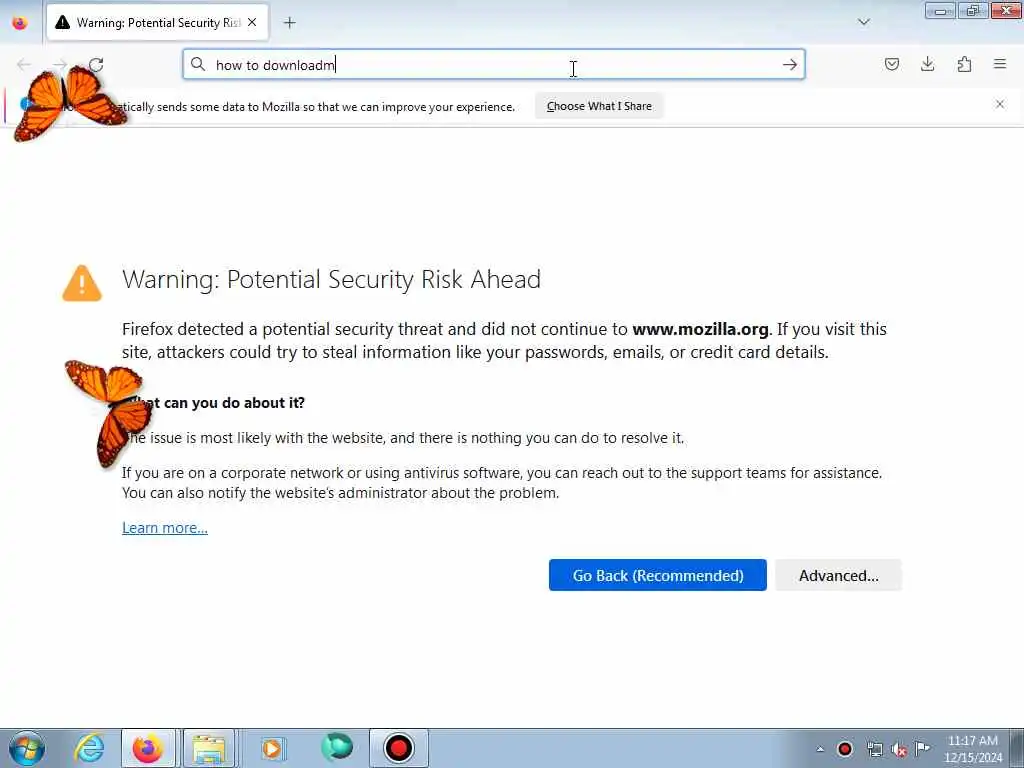Image resolution: width=1024 pixels, height=768 pixels.
Task: Click into the address bar text field
Action: 494,65
